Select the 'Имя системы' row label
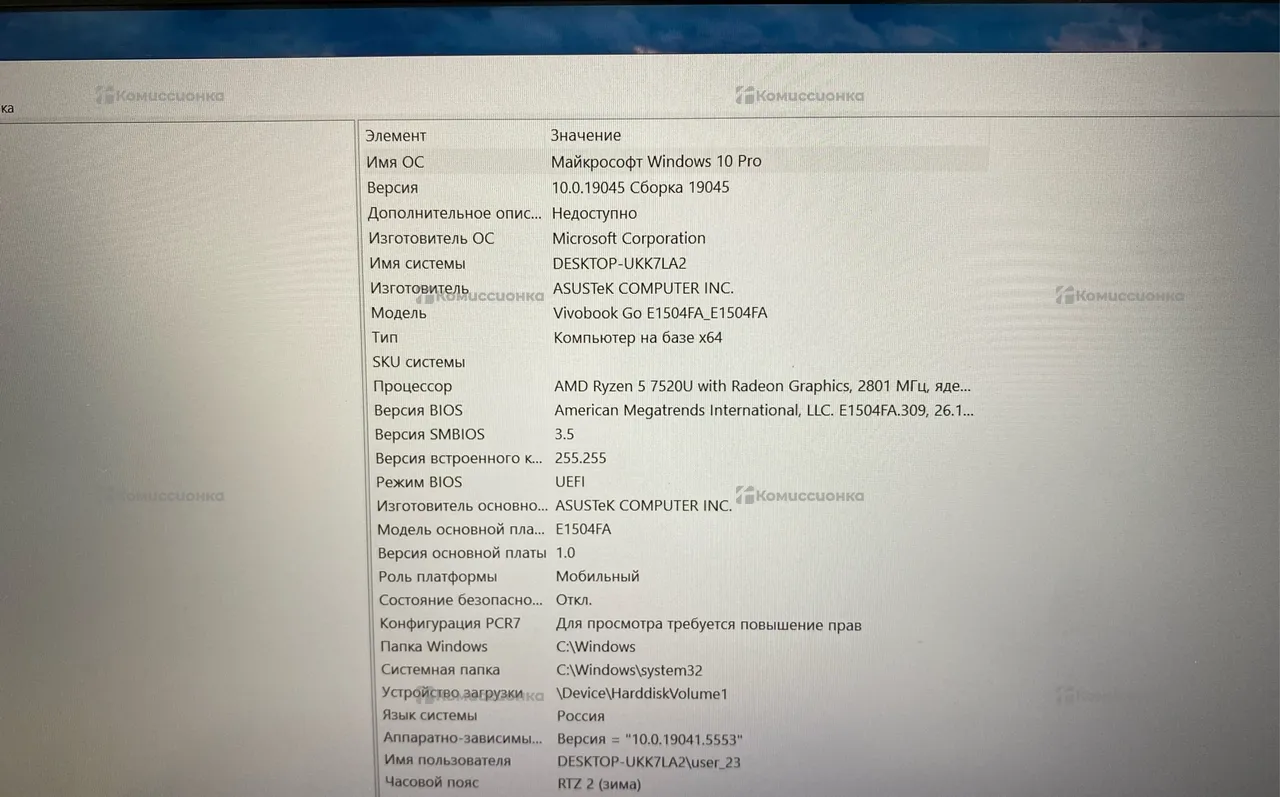 (x=417, y=263)
